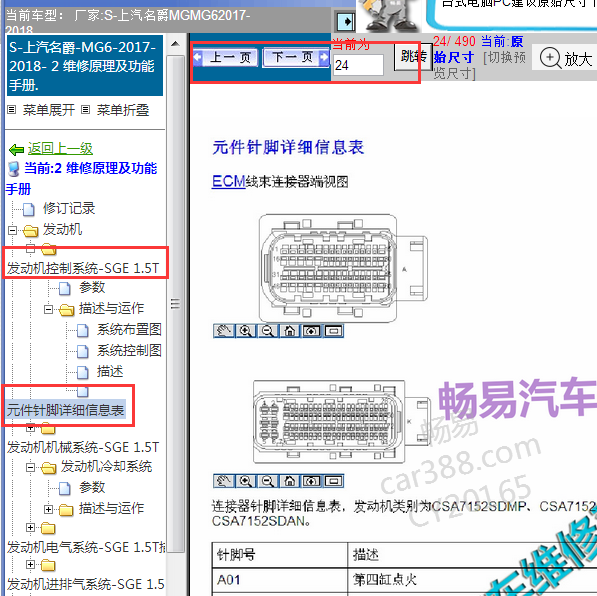
Task: Click the second connector diagram image
Action: 342,422
